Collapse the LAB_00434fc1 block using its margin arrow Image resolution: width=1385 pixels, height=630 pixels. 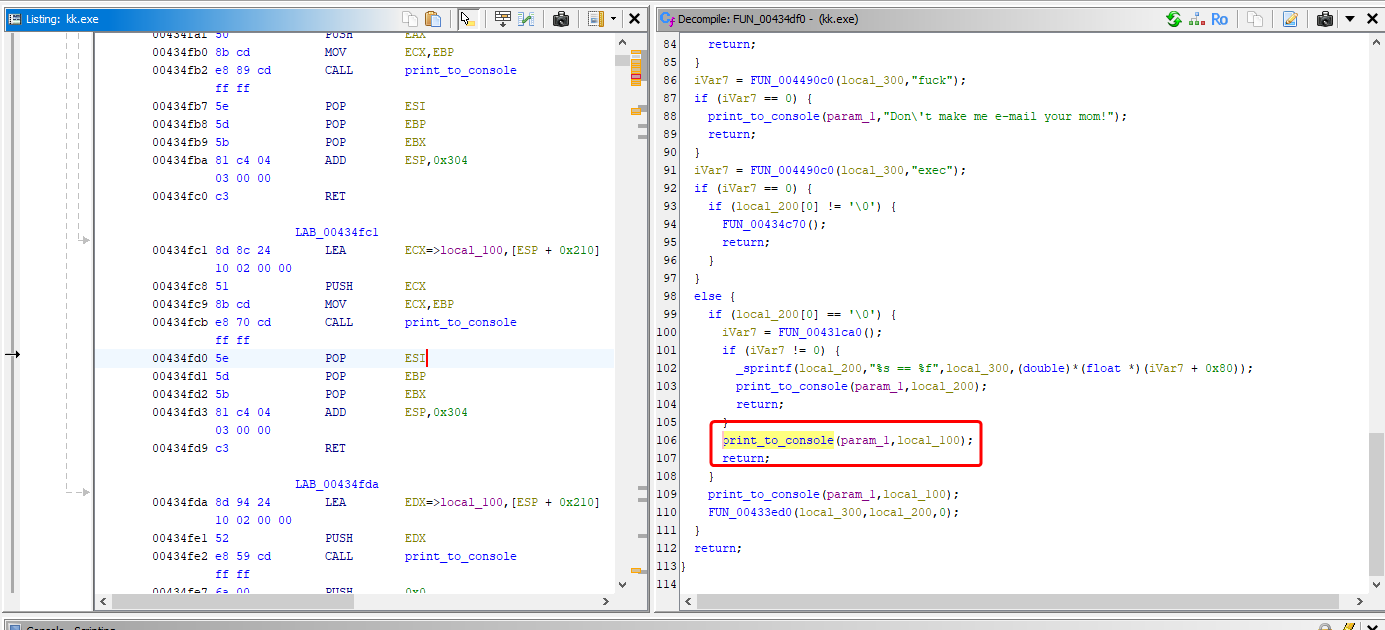tap(85, 240)
